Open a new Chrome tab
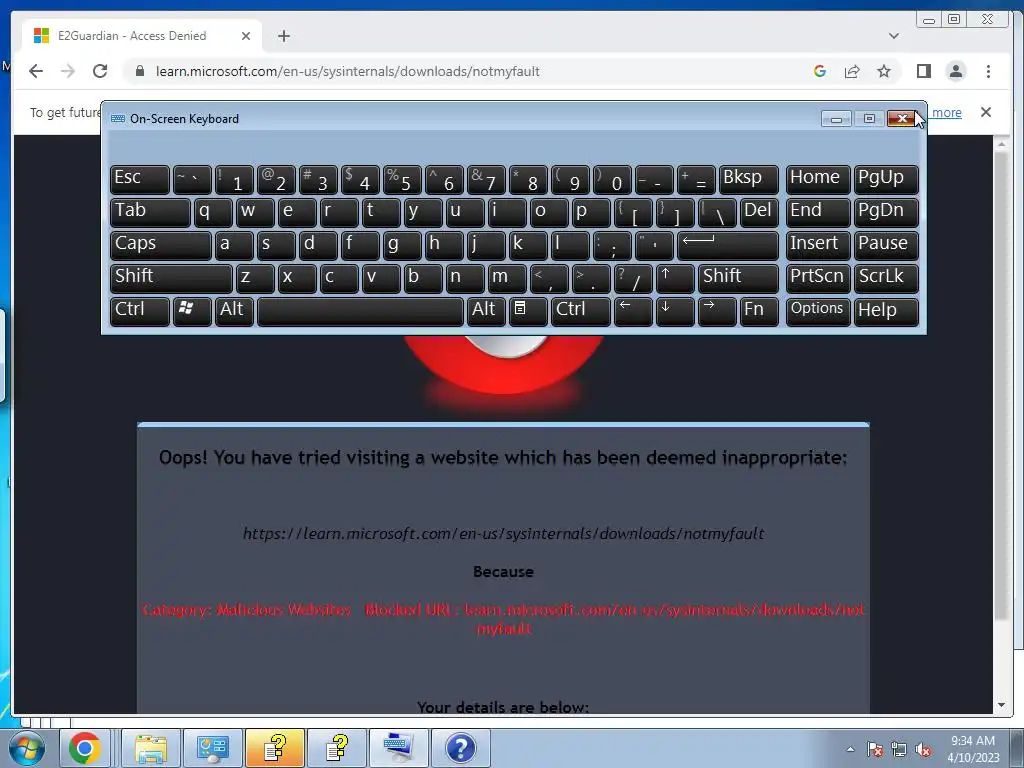The image size is (1024, 768). pyautogui.click(x=283, y=36)
